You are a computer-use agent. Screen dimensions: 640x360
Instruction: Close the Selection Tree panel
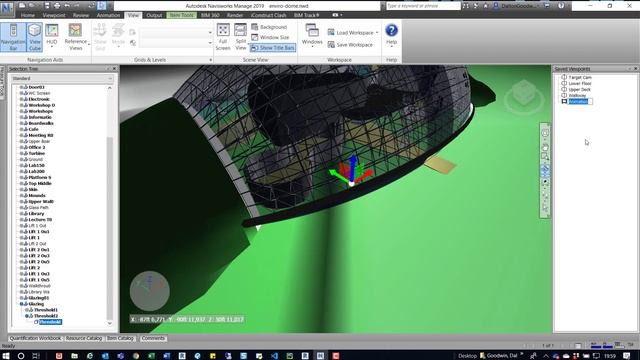[x=114, y=69]
